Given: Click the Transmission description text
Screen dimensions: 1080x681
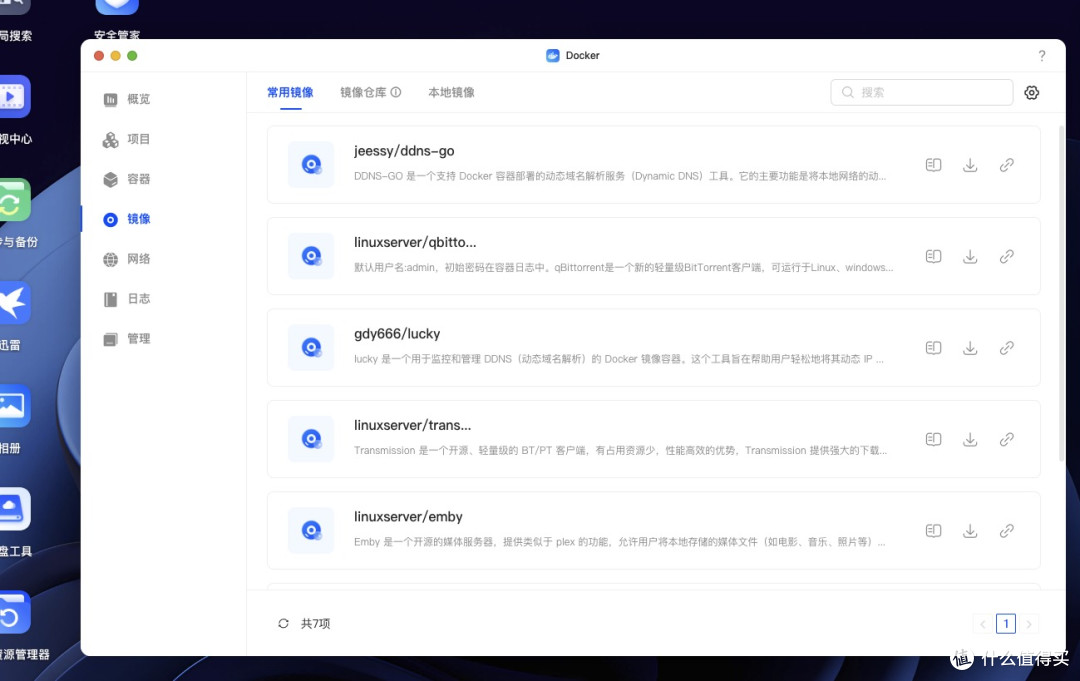Looking at the screenshot, I should (621, 450).
